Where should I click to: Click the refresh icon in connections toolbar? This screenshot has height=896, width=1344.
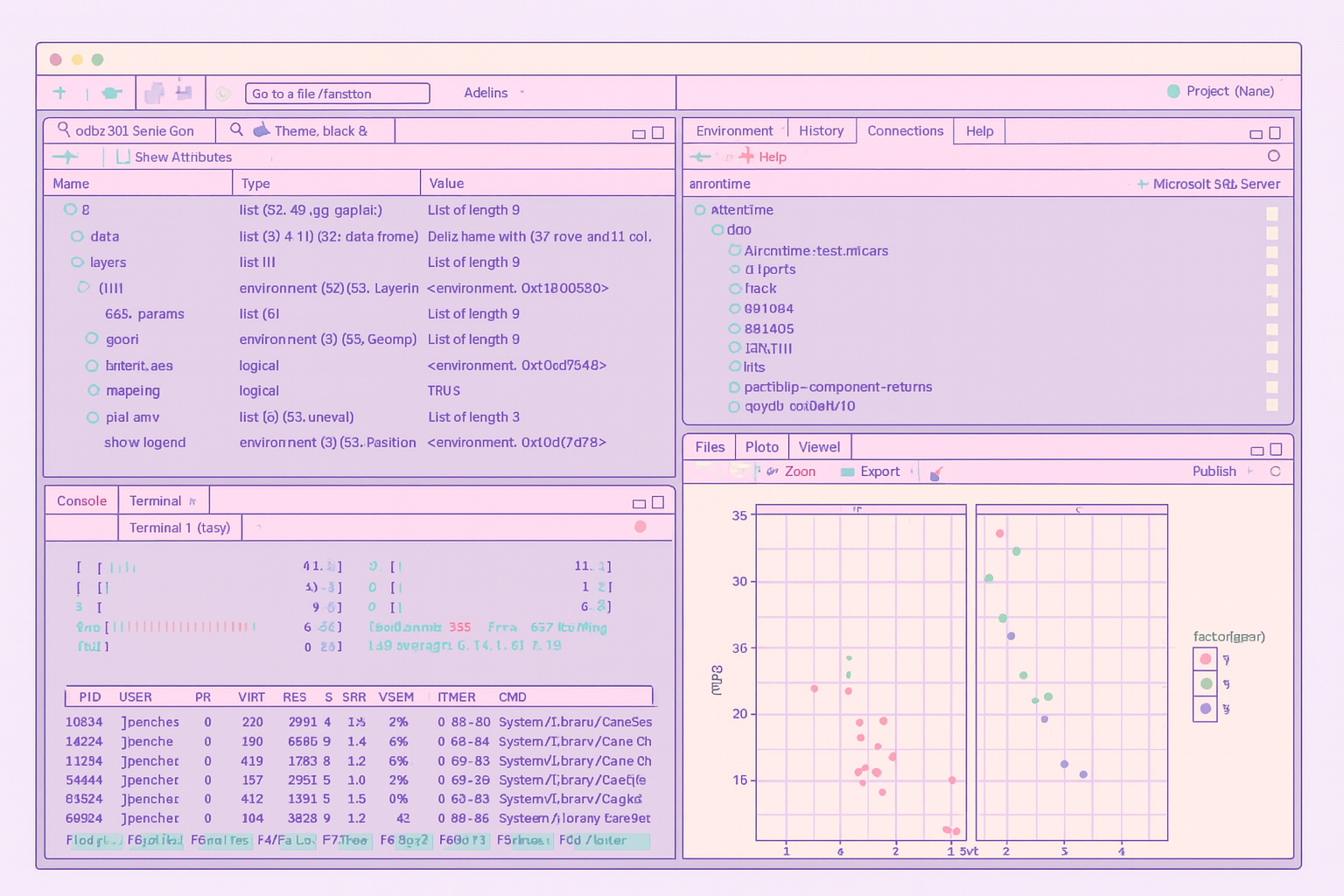(x=1273, y=156)
